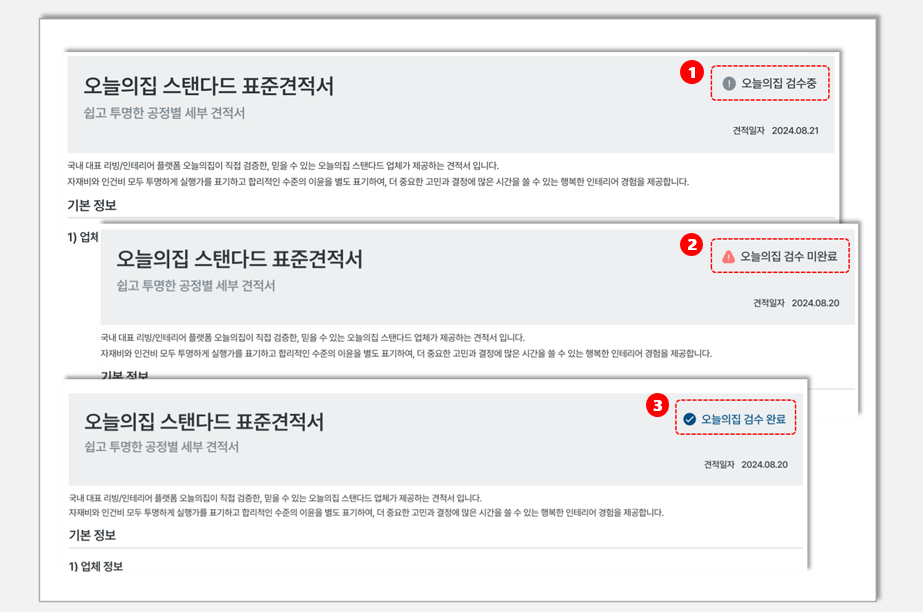
Task: Click the red warning triangle beside 검수 미완료
Action: coord(728,257)
